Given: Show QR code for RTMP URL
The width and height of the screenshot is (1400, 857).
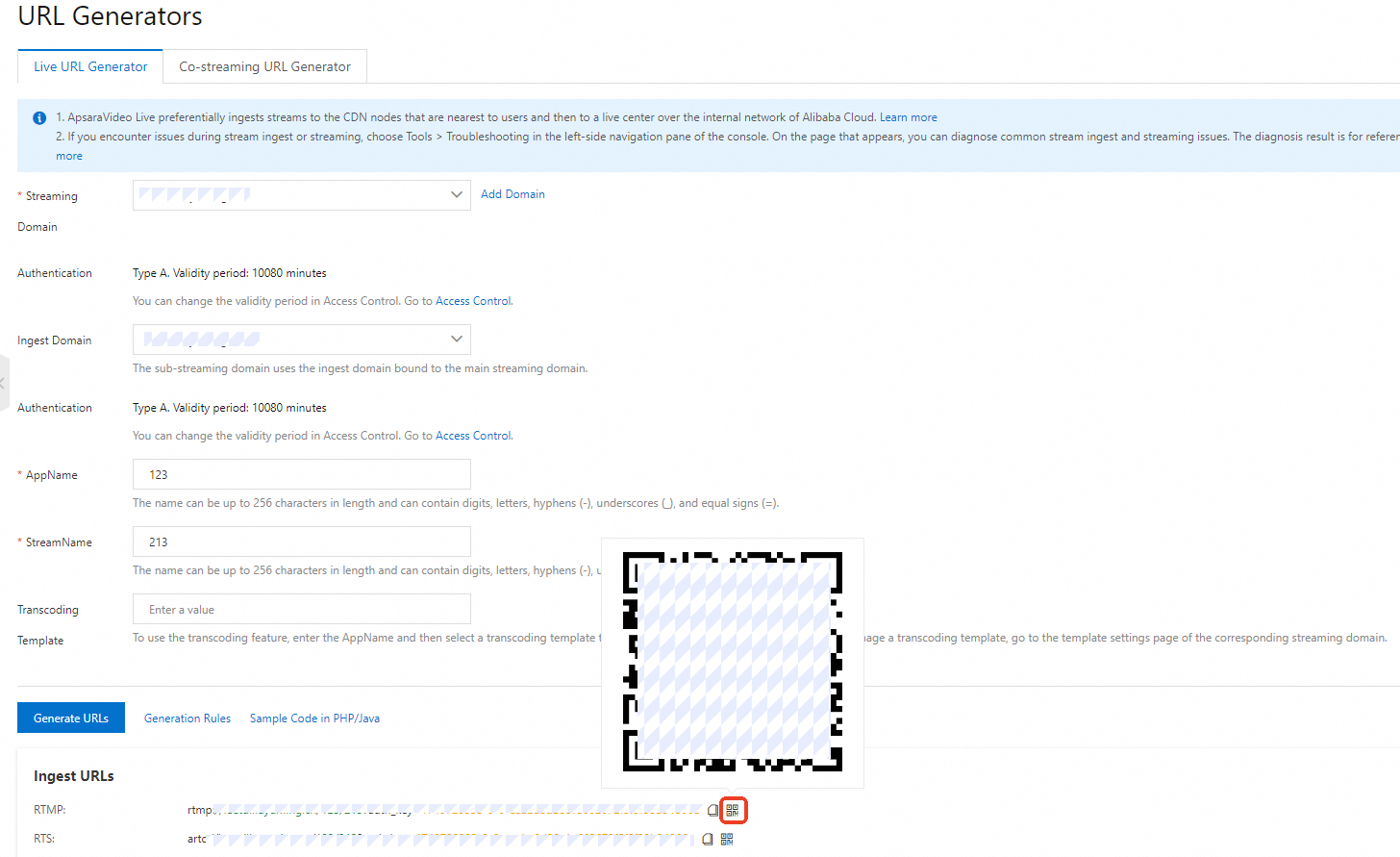Looking at the screenshot, I should coord(733,810).
